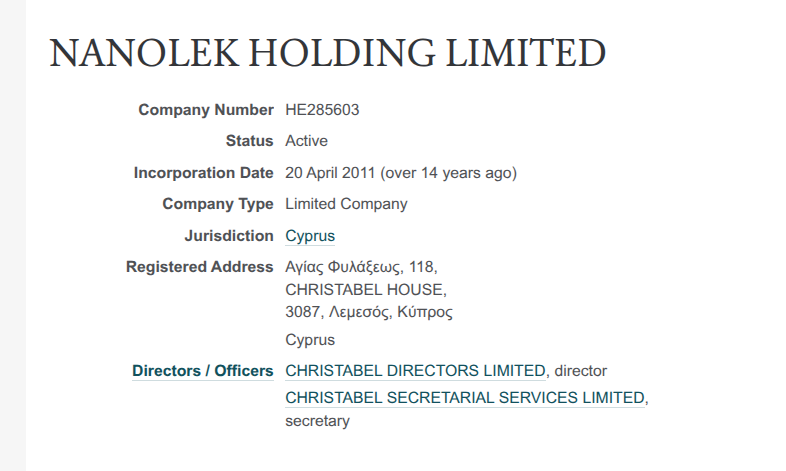This screenshot has height=471, width=786.
Task: Click the Incorporation Date label
Action: tap(203, 173)
